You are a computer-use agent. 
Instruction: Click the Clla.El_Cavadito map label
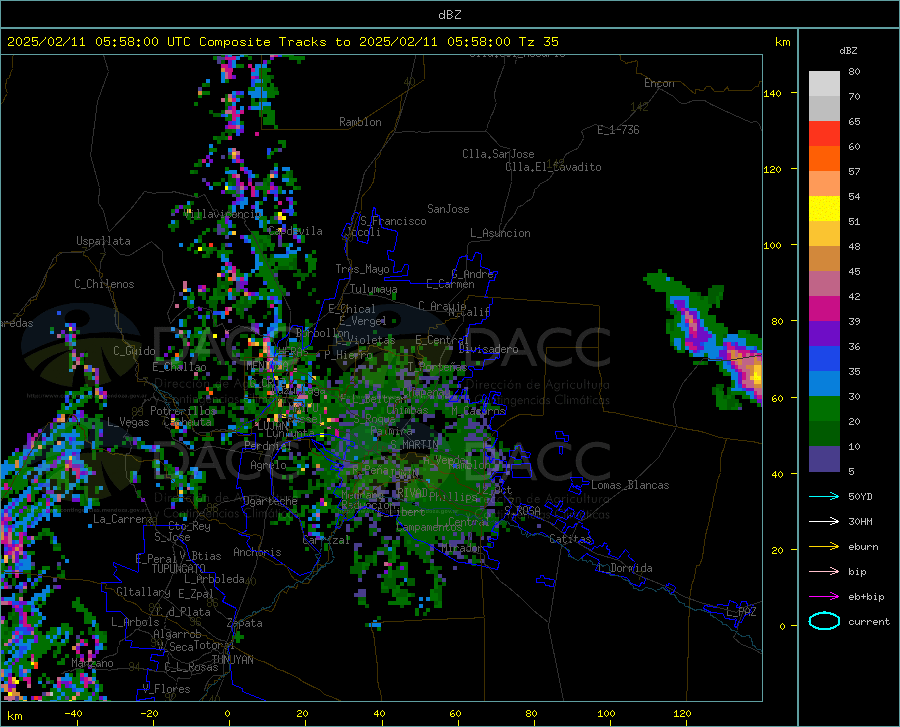[553, 167]
